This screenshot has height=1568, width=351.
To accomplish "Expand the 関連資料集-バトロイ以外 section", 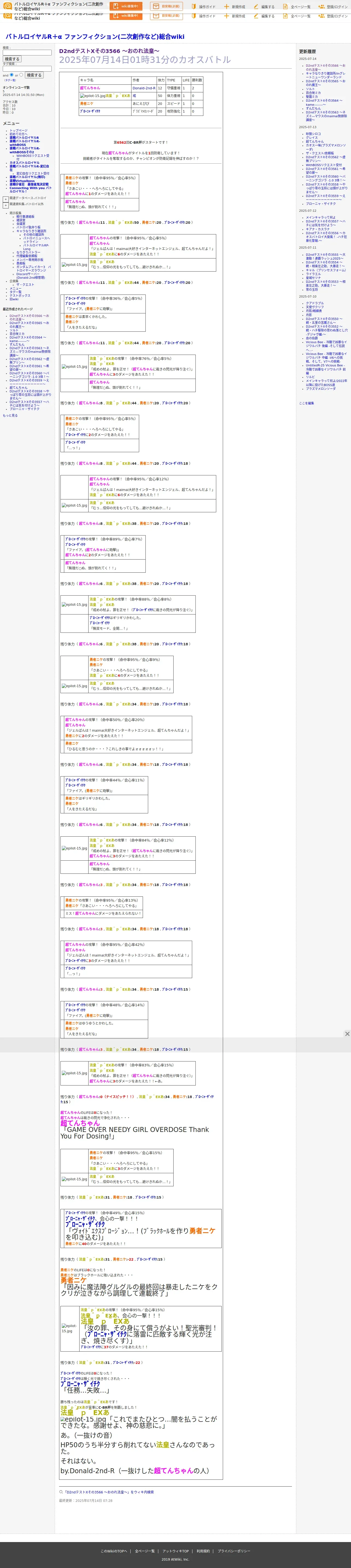I will (5, 205).
